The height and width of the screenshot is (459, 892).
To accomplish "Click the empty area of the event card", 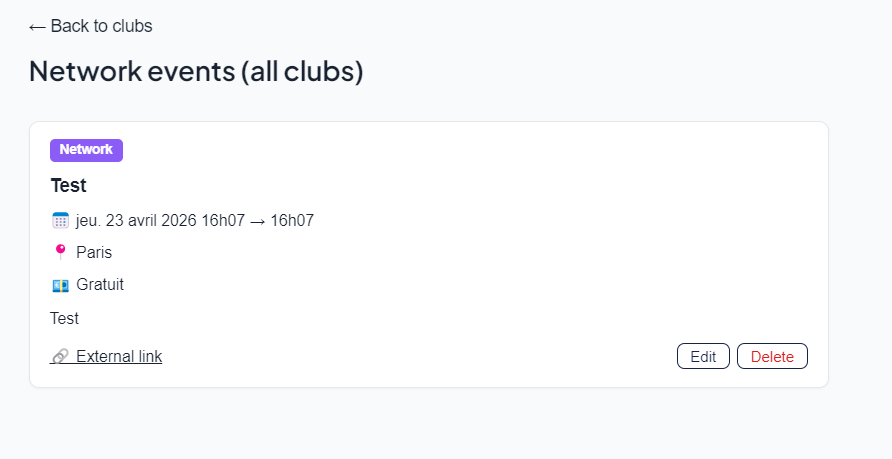I will (x=500, y=270).
